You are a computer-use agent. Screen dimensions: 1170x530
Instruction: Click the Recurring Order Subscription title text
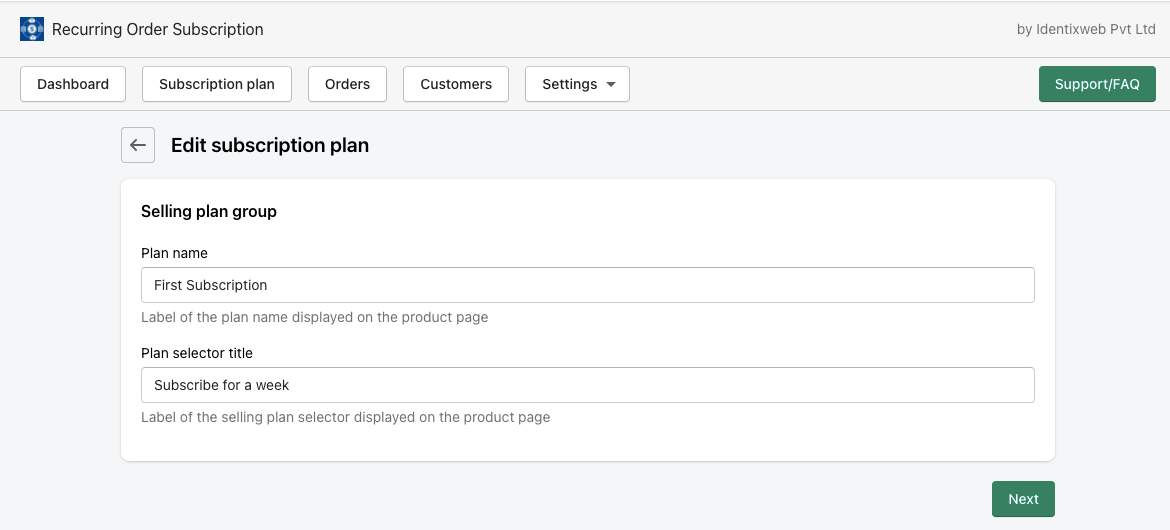coord(158,30)
